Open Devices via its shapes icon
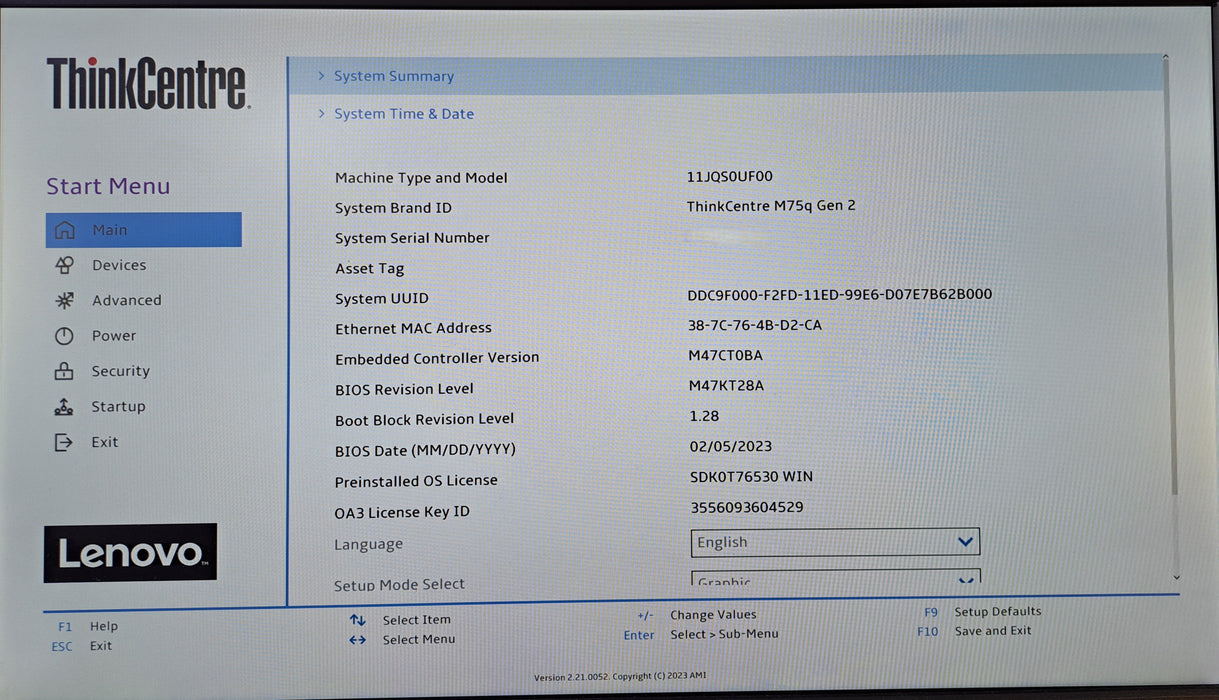The height and width of the screenshot is (700, 1219). point(64,265)
